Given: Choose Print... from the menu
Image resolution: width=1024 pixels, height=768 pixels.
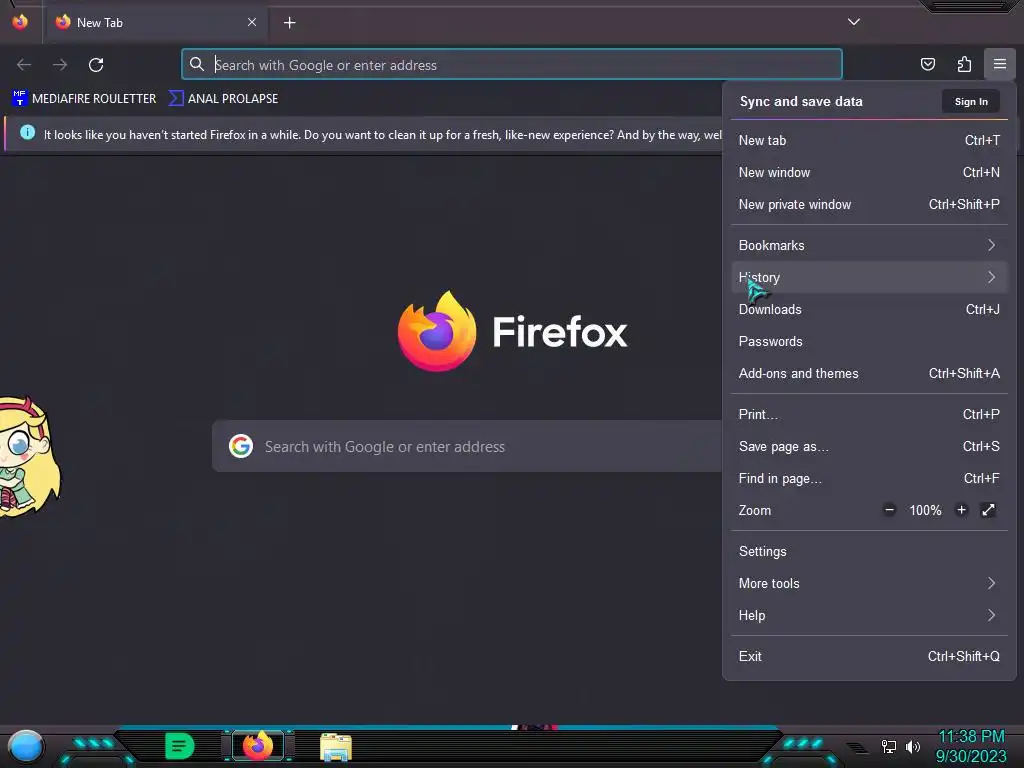Looking at the screenshot, I should 869,415.
